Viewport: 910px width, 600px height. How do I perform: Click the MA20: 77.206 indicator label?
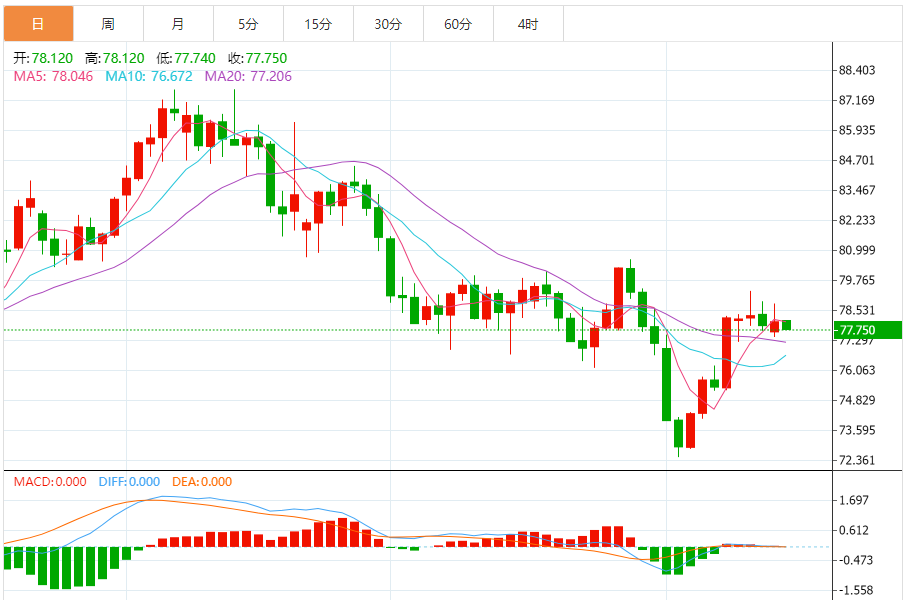248,77
